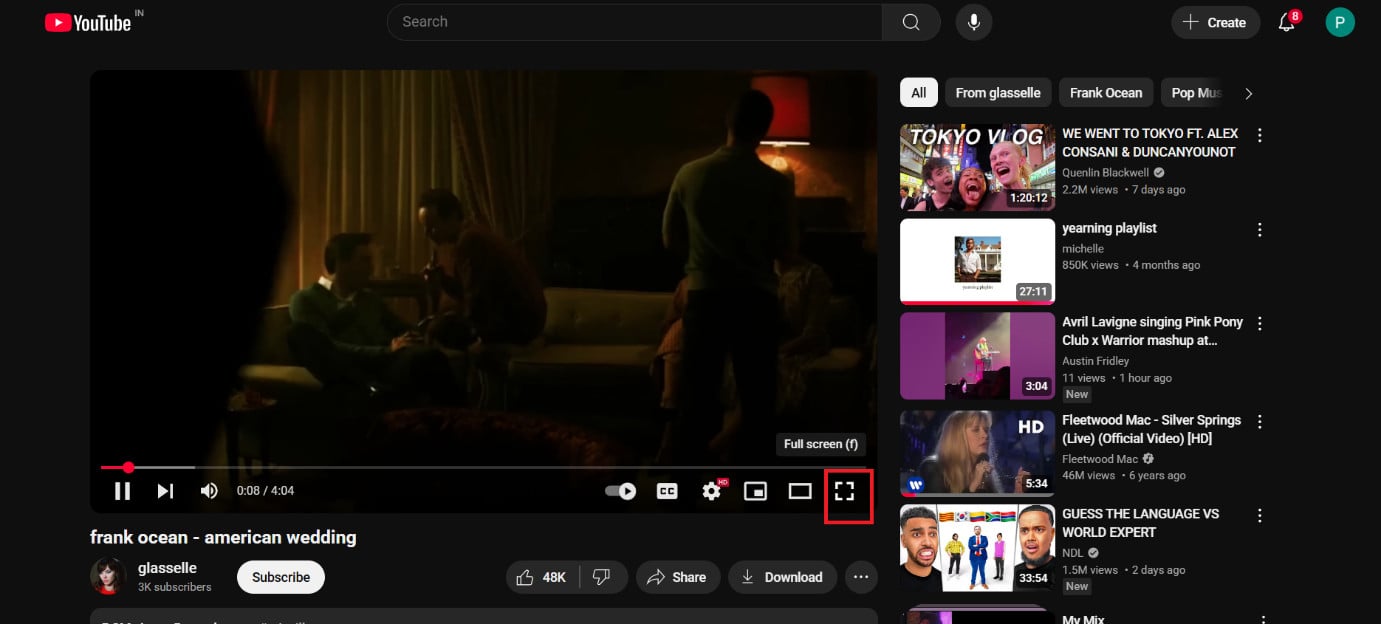Dislike the video
1381x624 pixels.
coord(602,577)
